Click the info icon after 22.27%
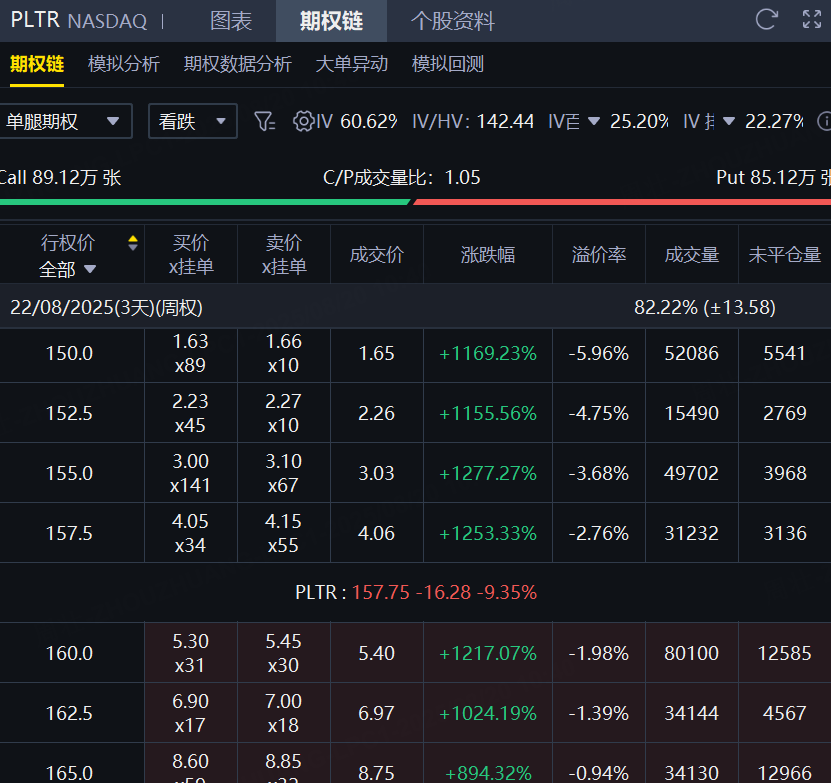This screenshot has height=783, width=831. 825,121
